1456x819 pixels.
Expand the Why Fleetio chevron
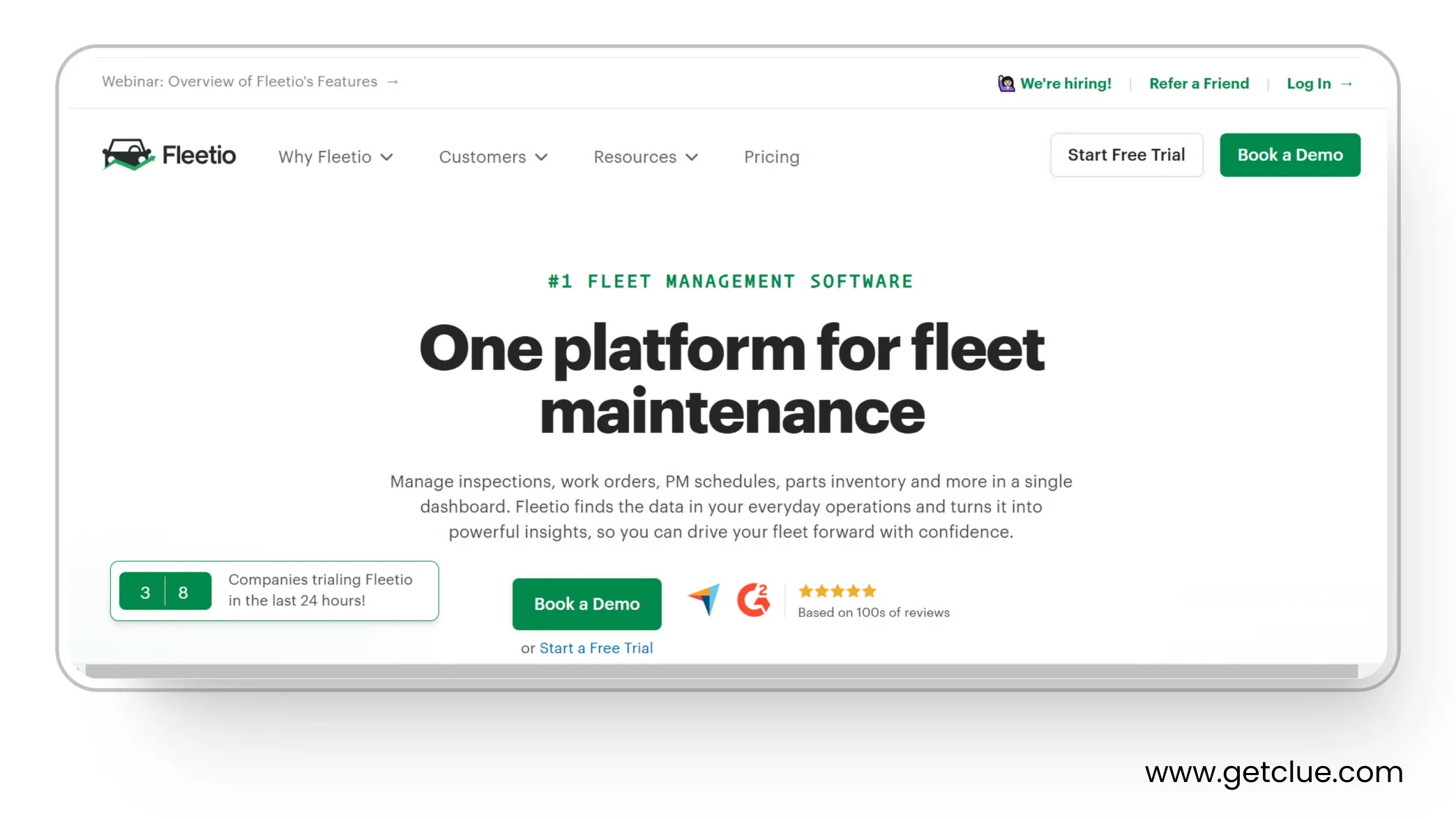(387, 157)
